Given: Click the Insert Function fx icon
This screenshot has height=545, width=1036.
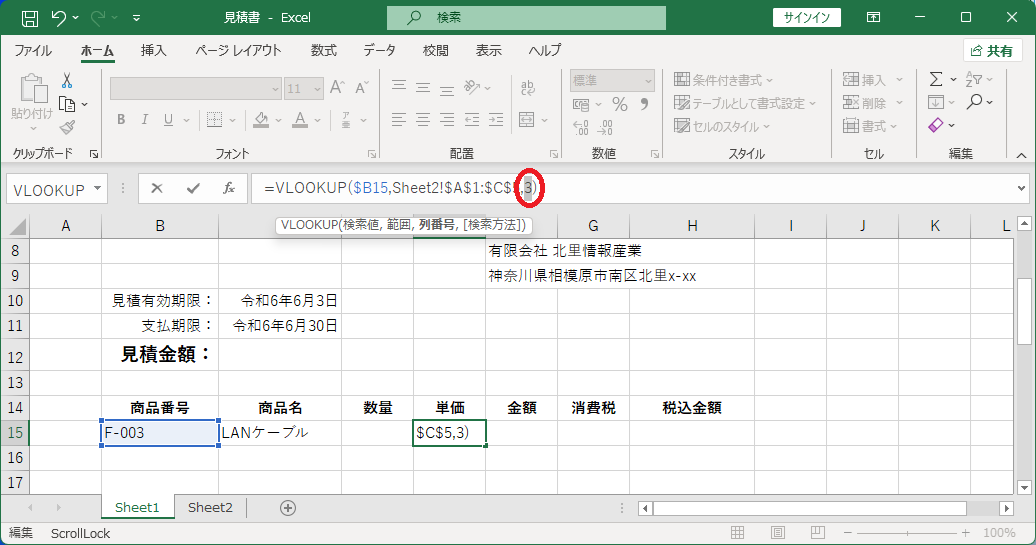Looking at the screenshot, I should click(x=229, y=189).
